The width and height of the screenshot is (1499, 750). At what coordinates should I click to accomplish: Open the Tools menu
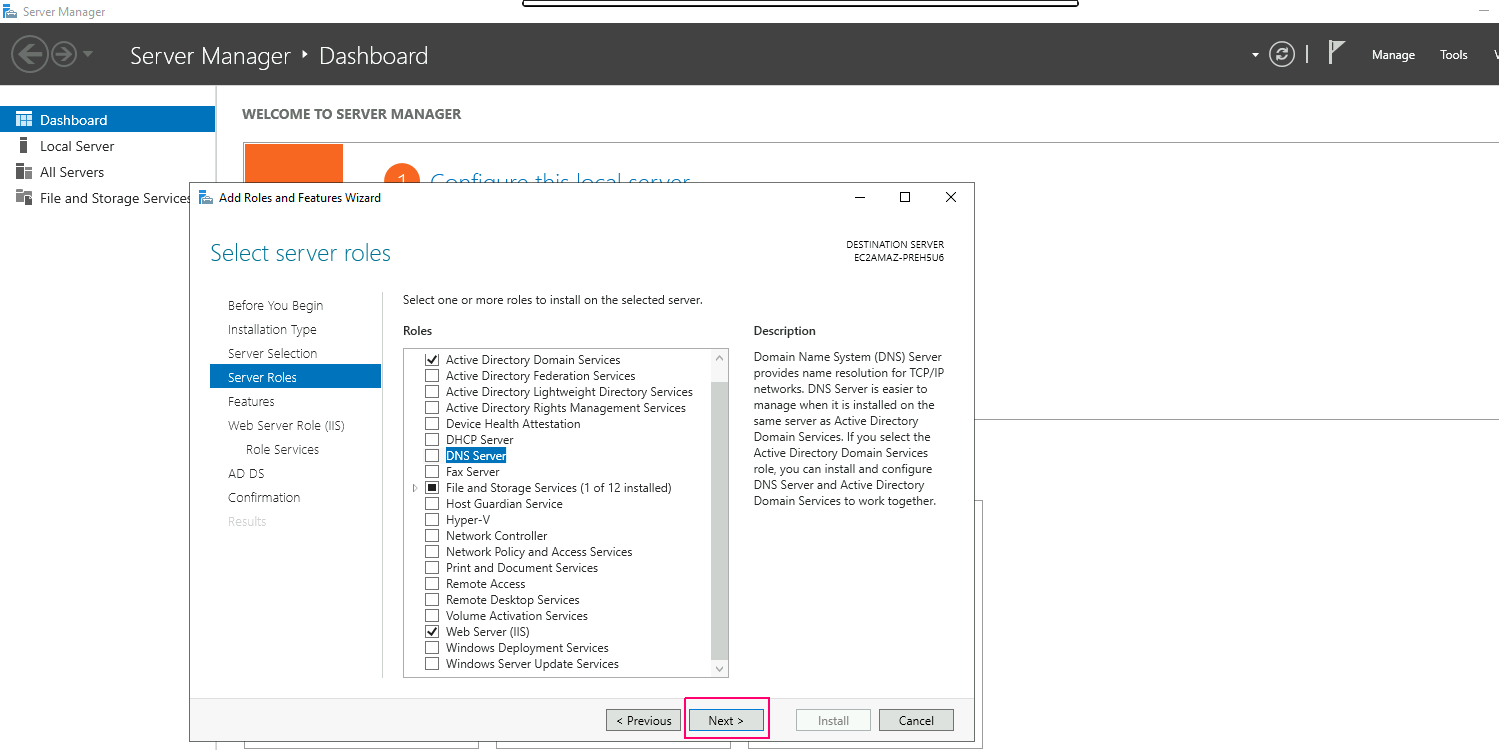coord(1454,55)
